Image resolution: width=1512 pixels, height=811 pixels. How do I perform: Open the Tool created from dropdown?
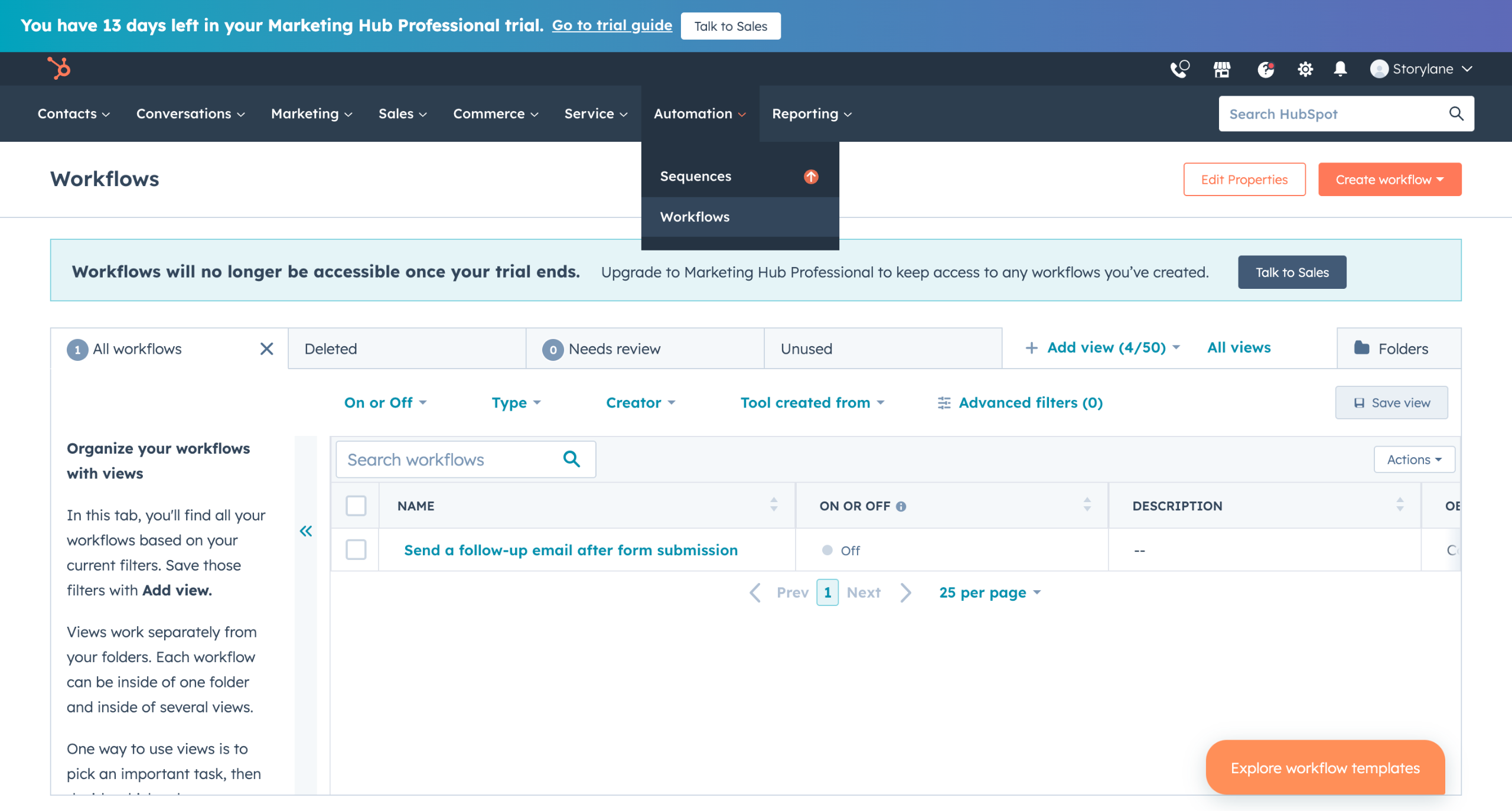click(x=812, y=403)
